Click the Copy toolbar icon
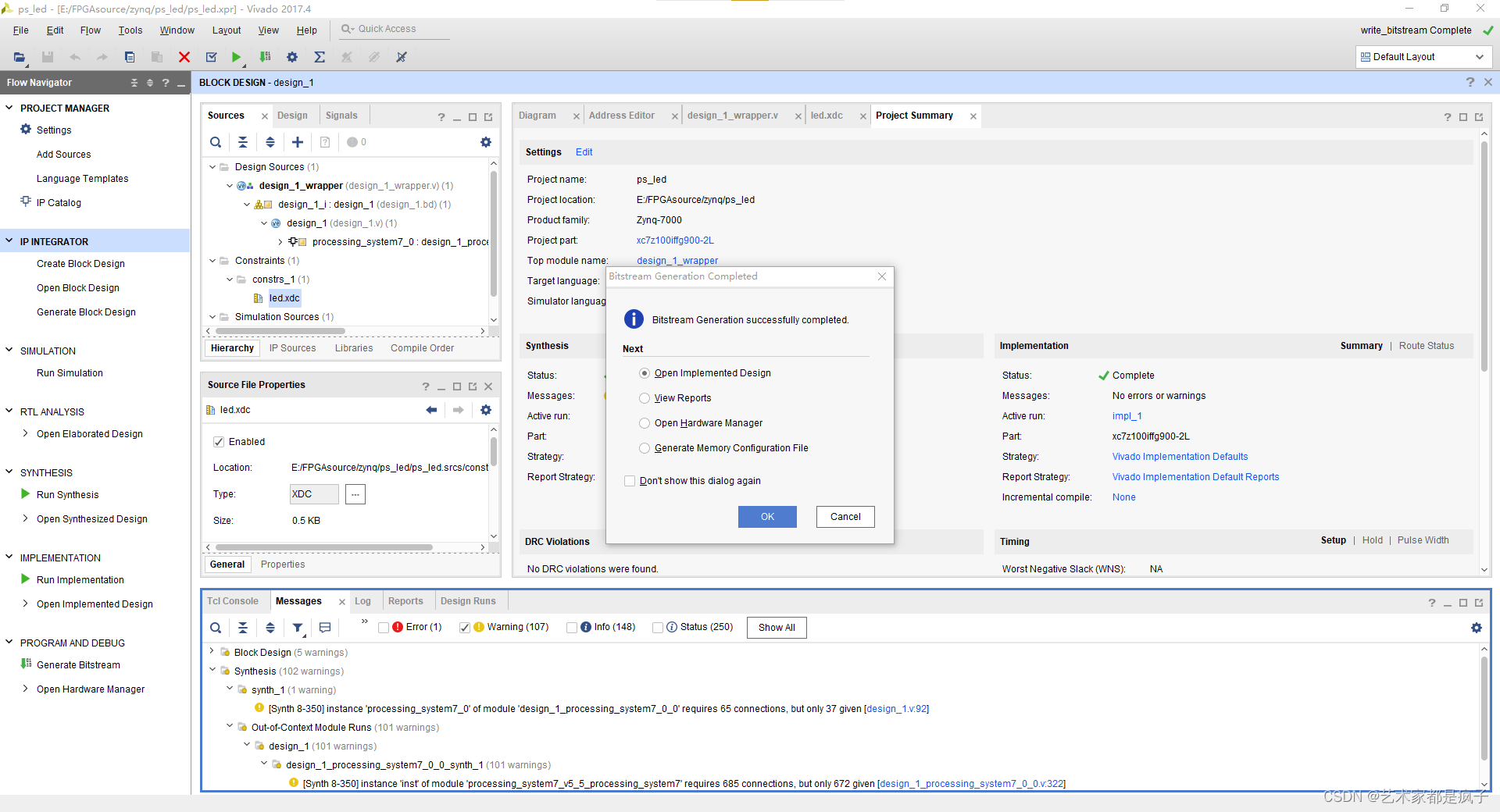 pyautogui.click(x=130, y=57)
